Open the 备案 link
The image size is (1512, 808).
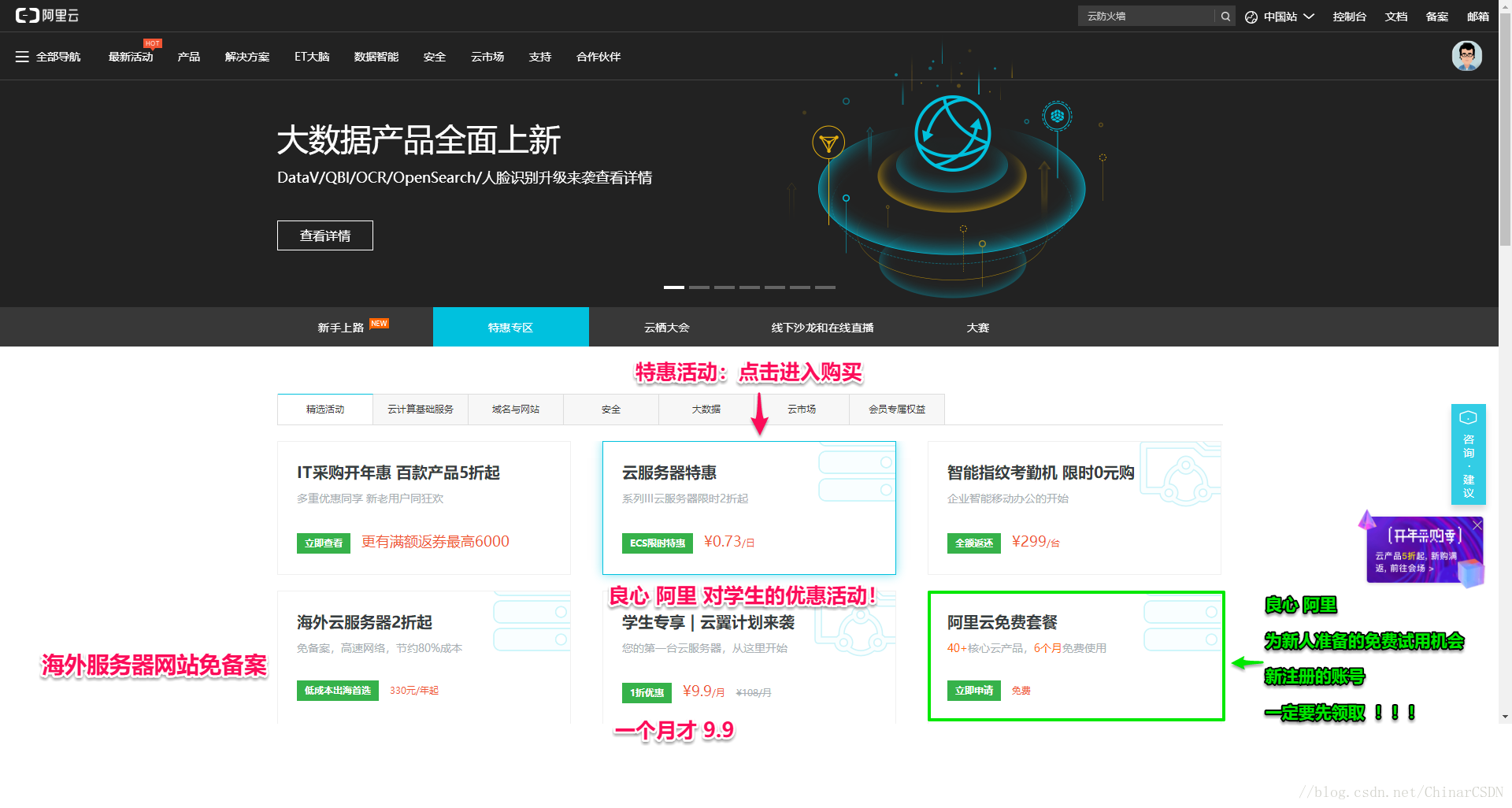[1437, 17]
